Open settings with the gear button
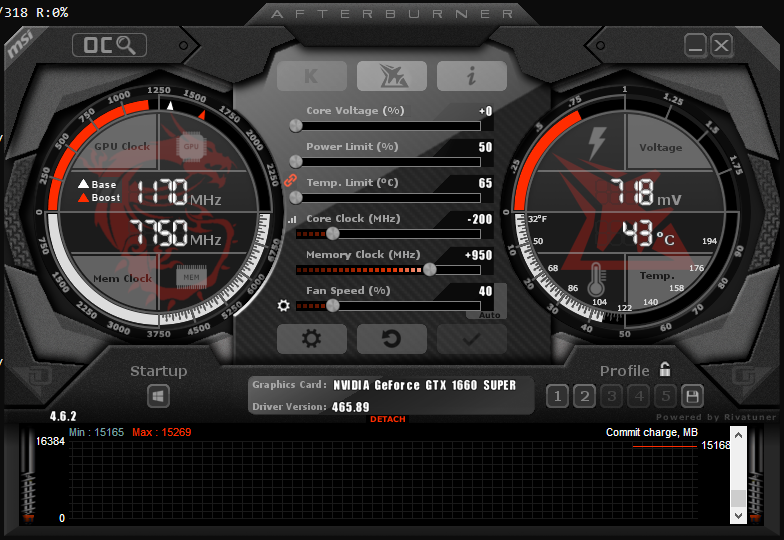784x540 pixels. pos(312,339)
